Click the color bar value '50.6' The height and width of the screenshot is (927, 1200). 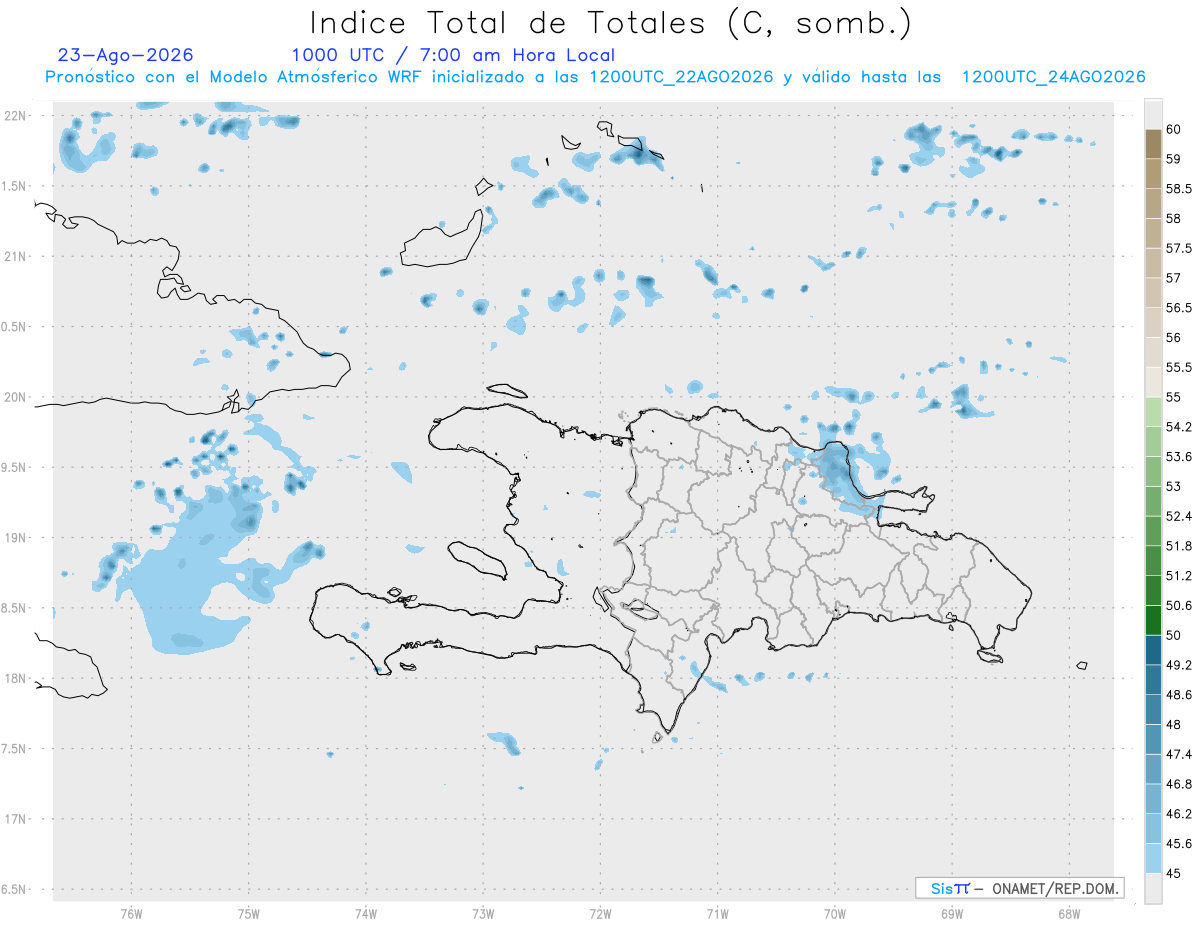[x=1178, y=605]
